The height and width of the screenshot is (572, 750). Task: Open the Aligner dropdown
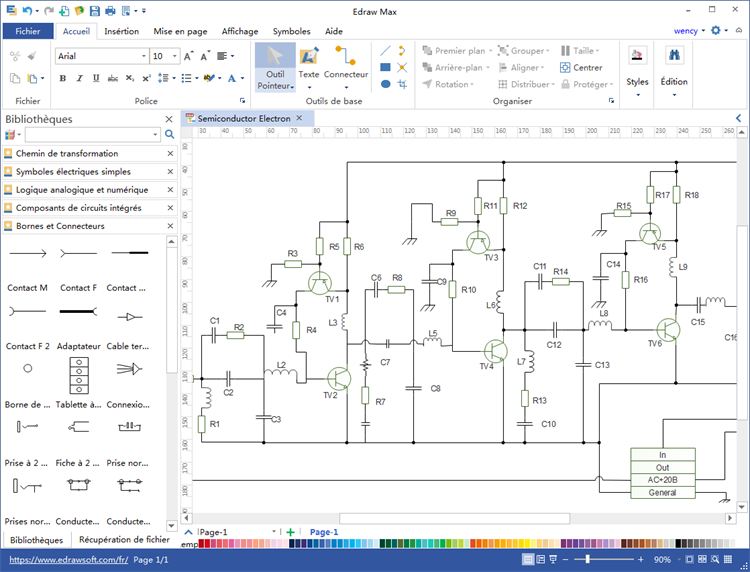[x=521, y=67]
